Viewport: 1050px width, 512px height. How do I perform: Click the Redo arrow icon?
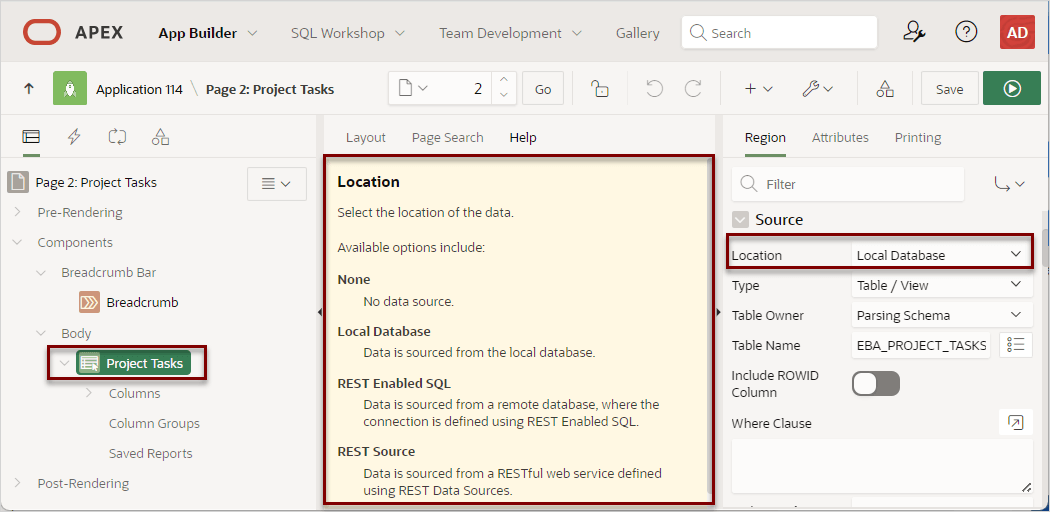click(x=693, y=88)
